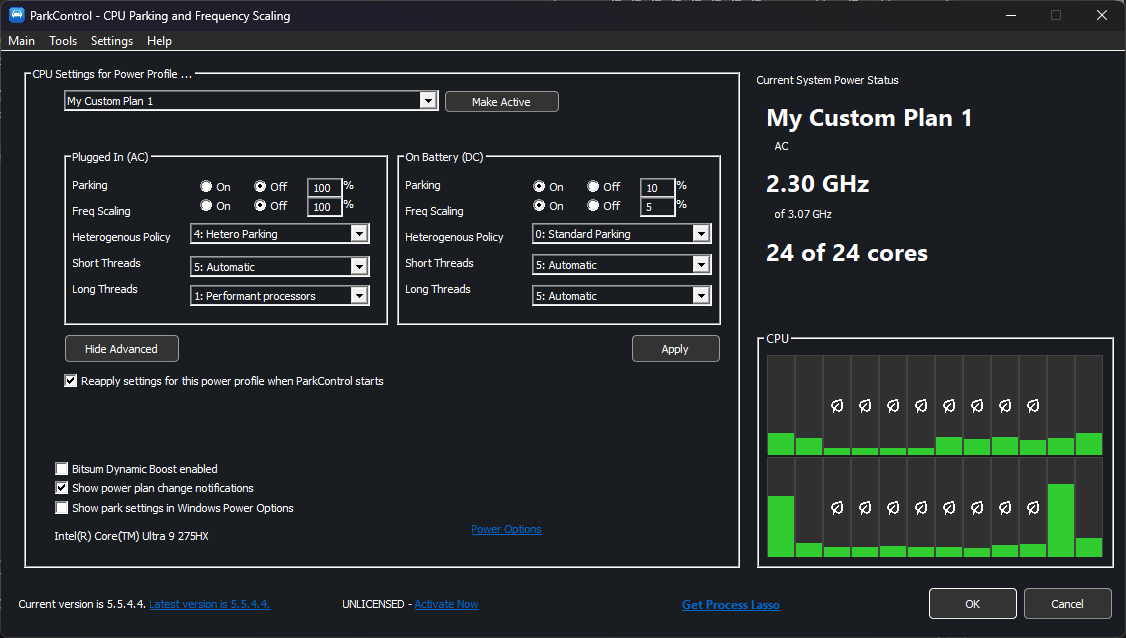1126x638 pixels.
Task: Click the DC Parking percent field
Action: (657, 188)
